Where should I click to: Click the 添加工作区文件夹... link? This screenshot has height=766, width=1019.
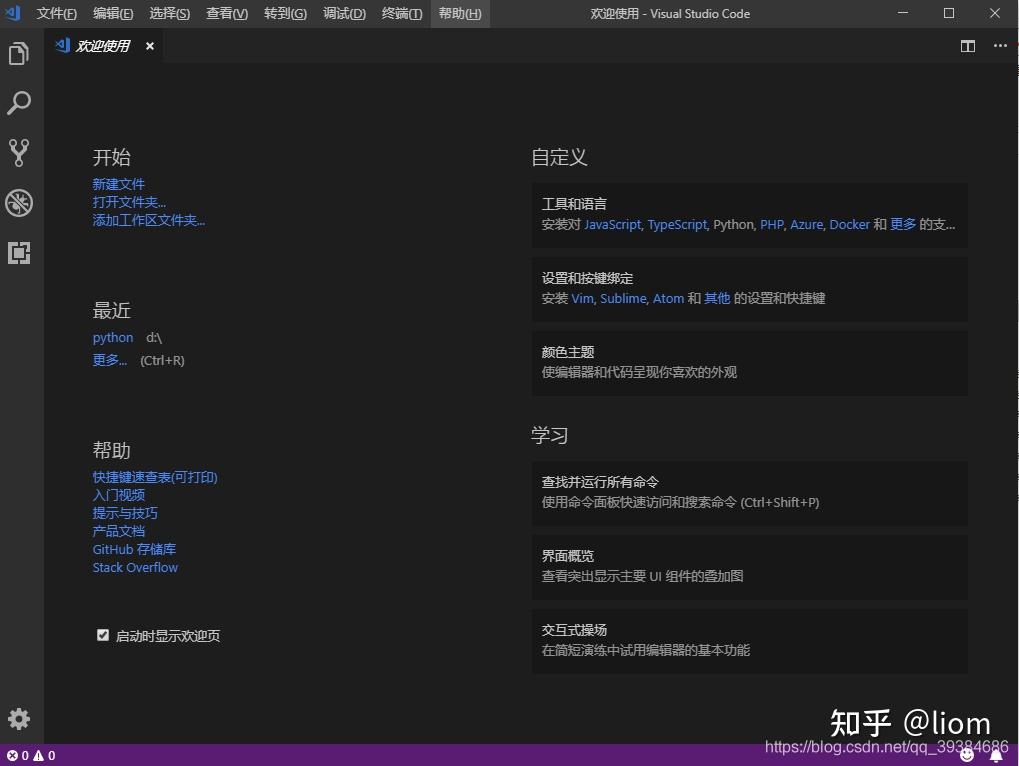pos(148,220)
